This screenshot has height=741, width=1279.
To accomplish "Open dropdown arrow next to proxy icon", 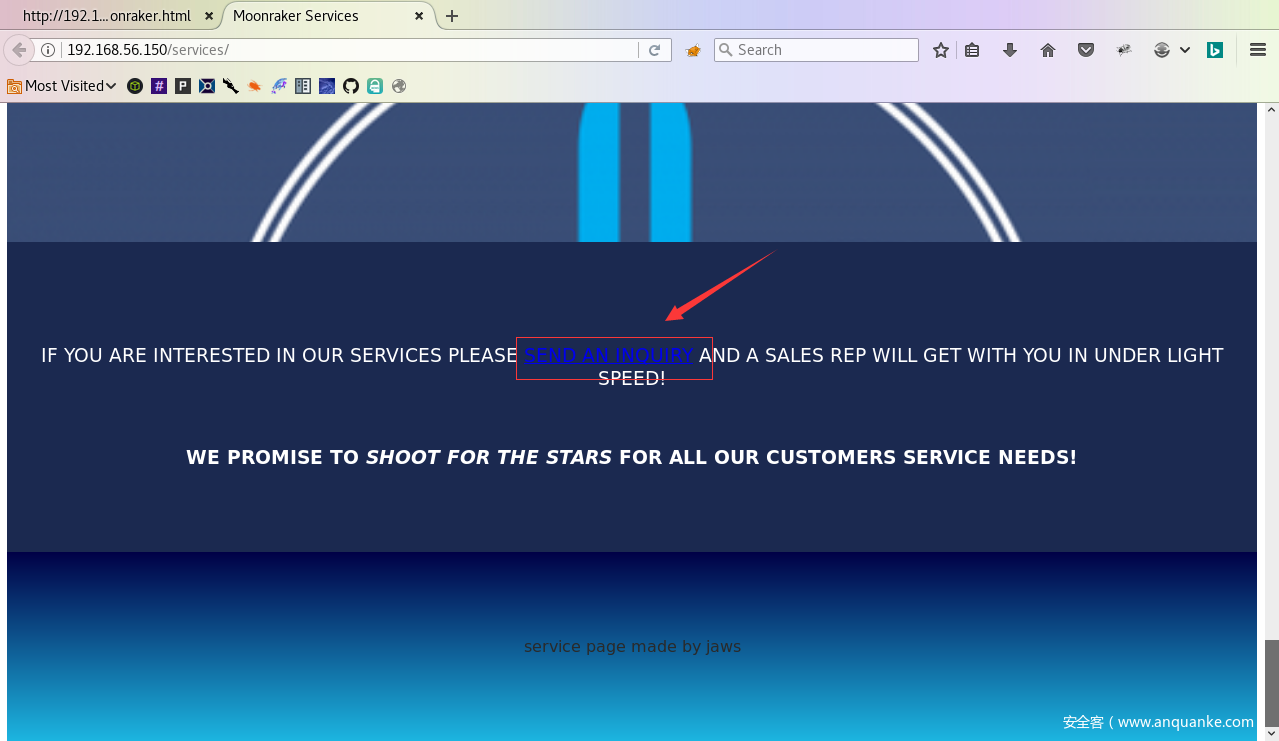I will pyautogui.click(x=1185, y=50).
